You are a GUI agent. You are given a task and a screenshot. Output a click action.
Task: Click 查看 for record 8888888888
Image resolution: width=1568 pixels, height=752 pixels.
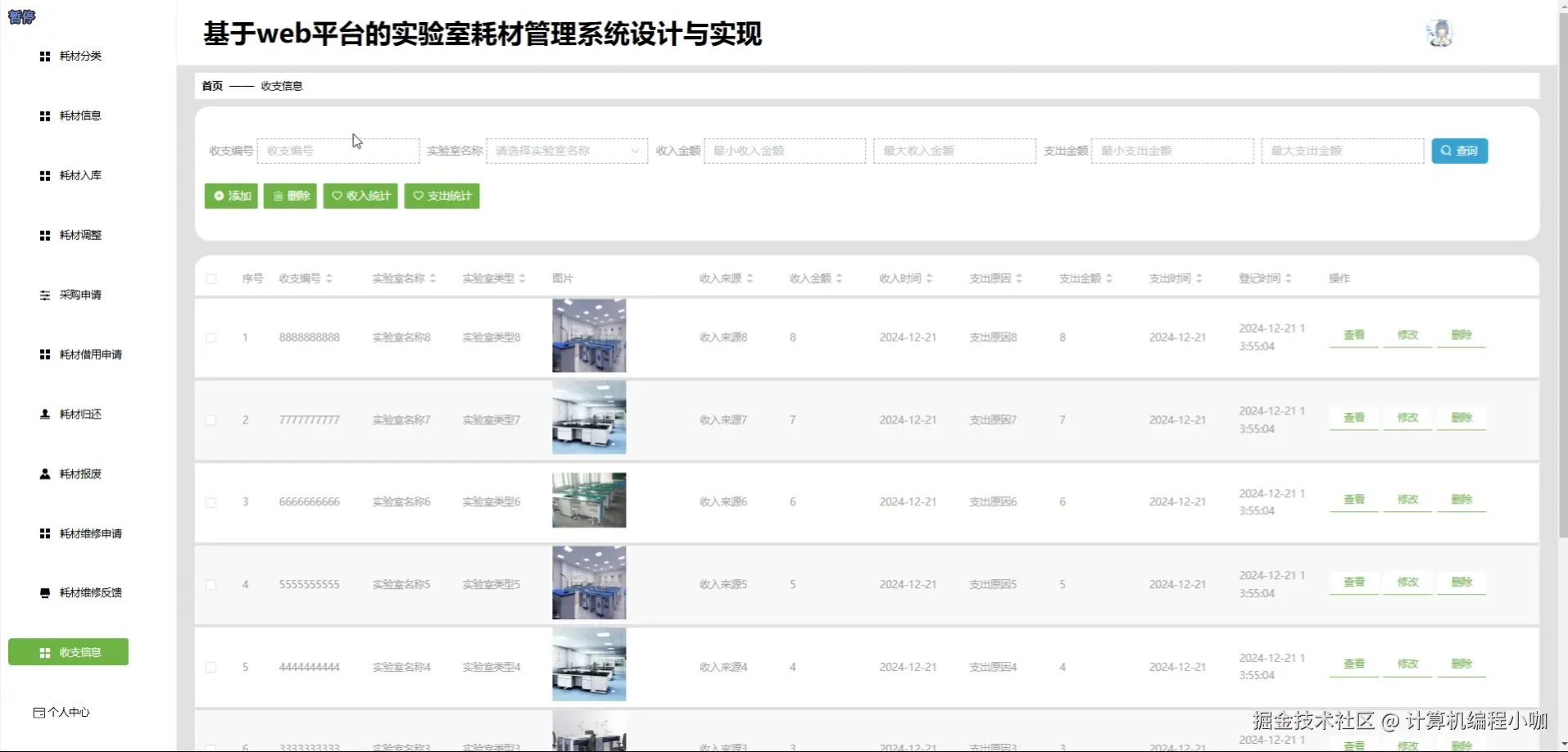coord(1354,336)
